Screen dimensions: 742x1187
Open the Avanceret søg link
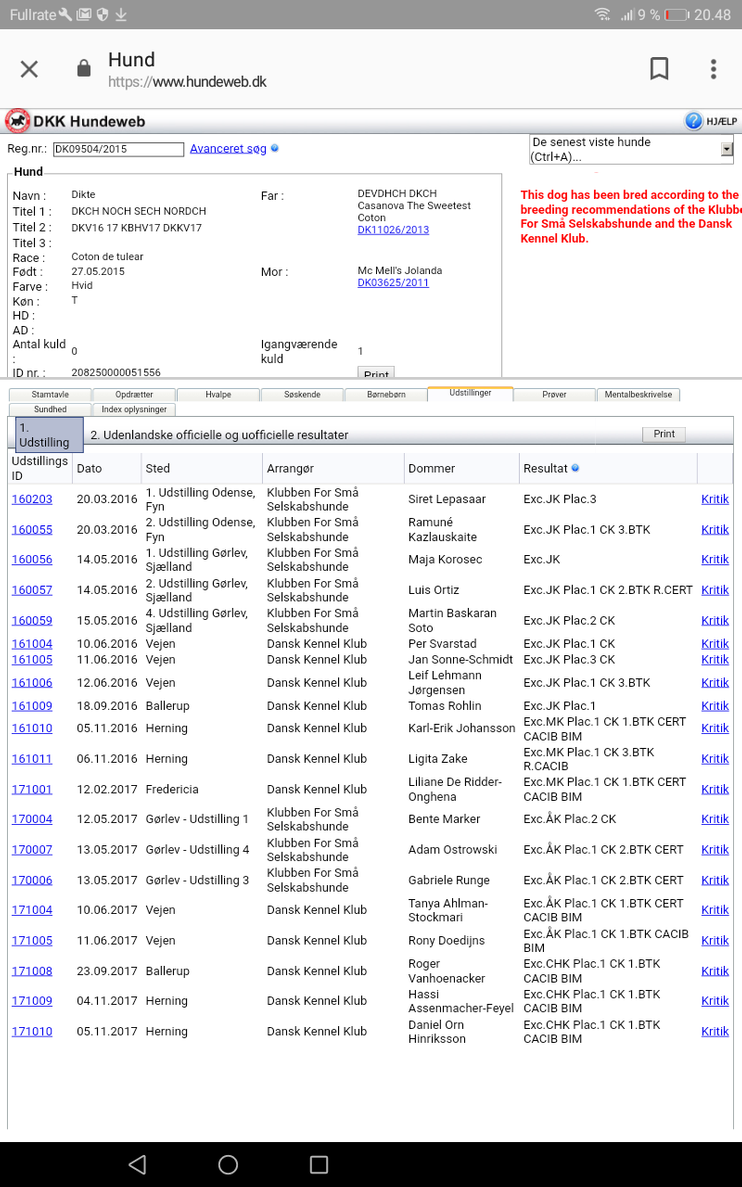[x=228, y=148]
